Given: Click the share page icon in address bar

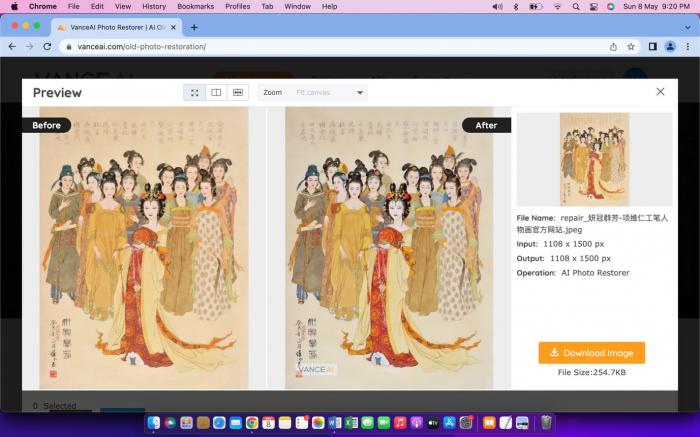Looking at the screenshot, I should (x=613, y=46).
